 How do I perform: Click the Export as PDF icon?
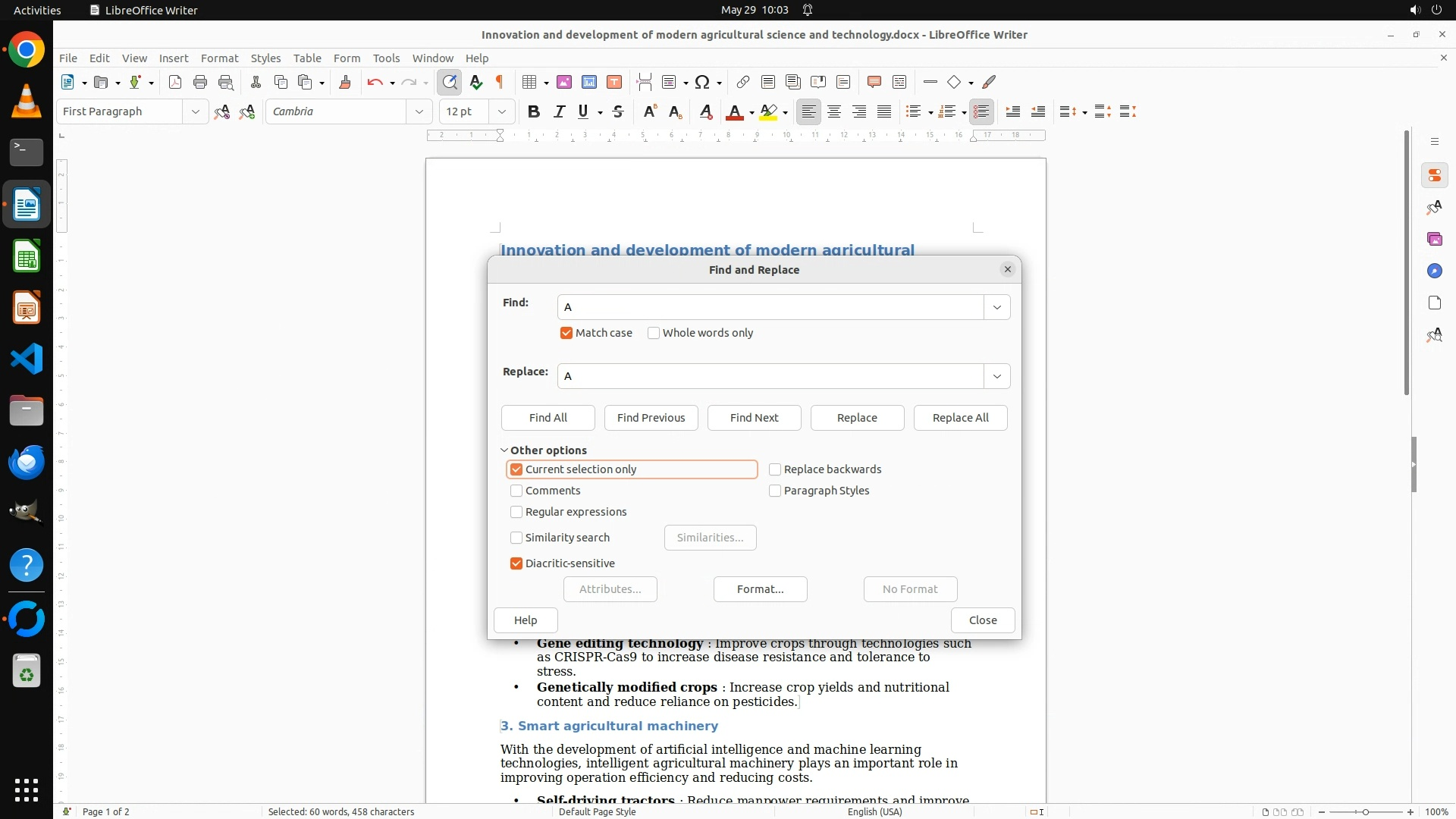click(175, 82)
